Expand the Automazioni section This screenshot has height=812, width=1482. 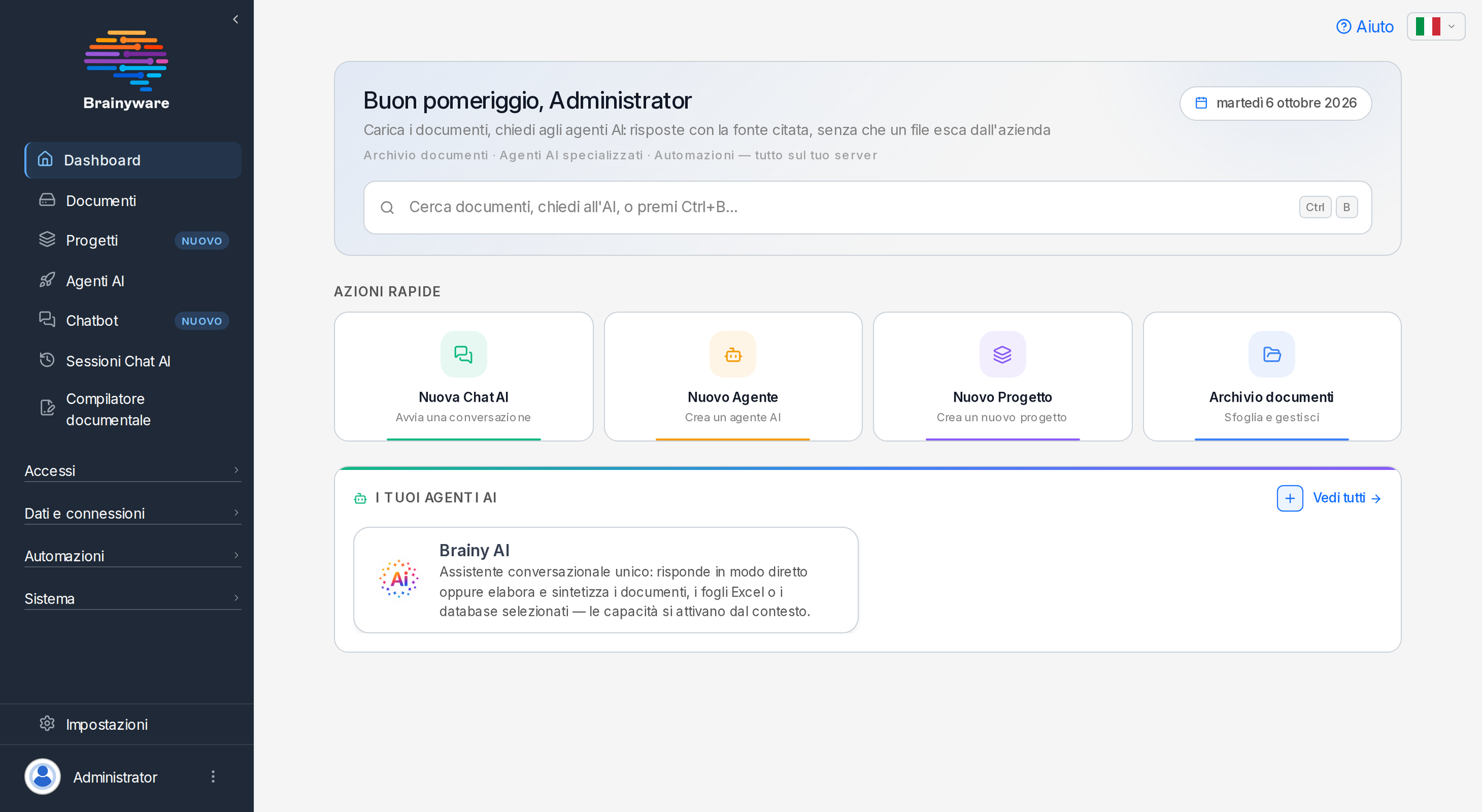tap(133, 556)
